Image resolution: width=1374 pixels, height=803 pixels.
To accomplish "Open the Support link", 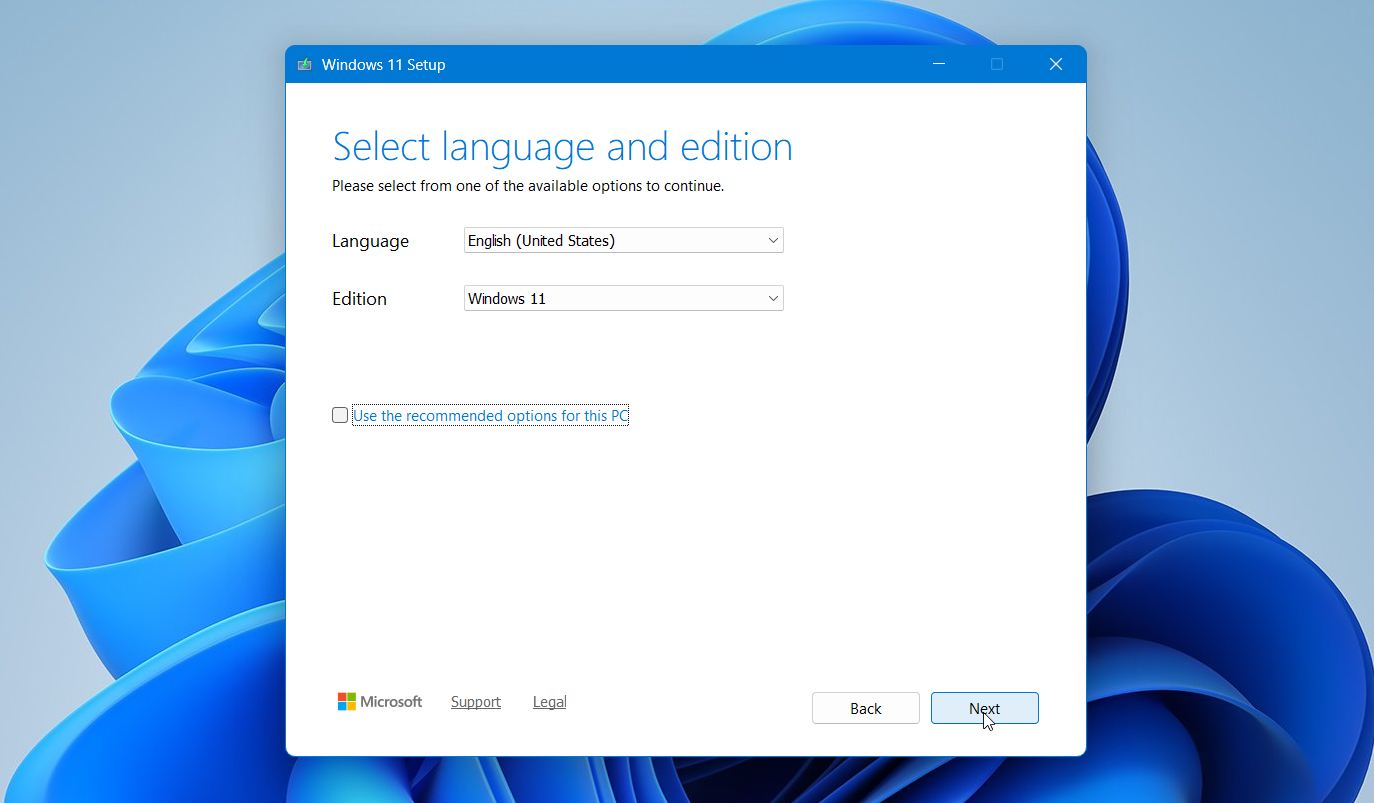I will (x=476, y=702).
